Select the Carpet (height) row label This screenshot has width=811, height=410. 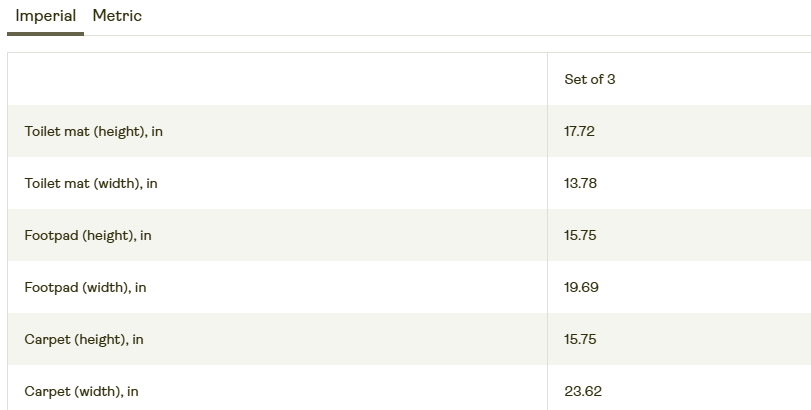click(x=84, y=339)
